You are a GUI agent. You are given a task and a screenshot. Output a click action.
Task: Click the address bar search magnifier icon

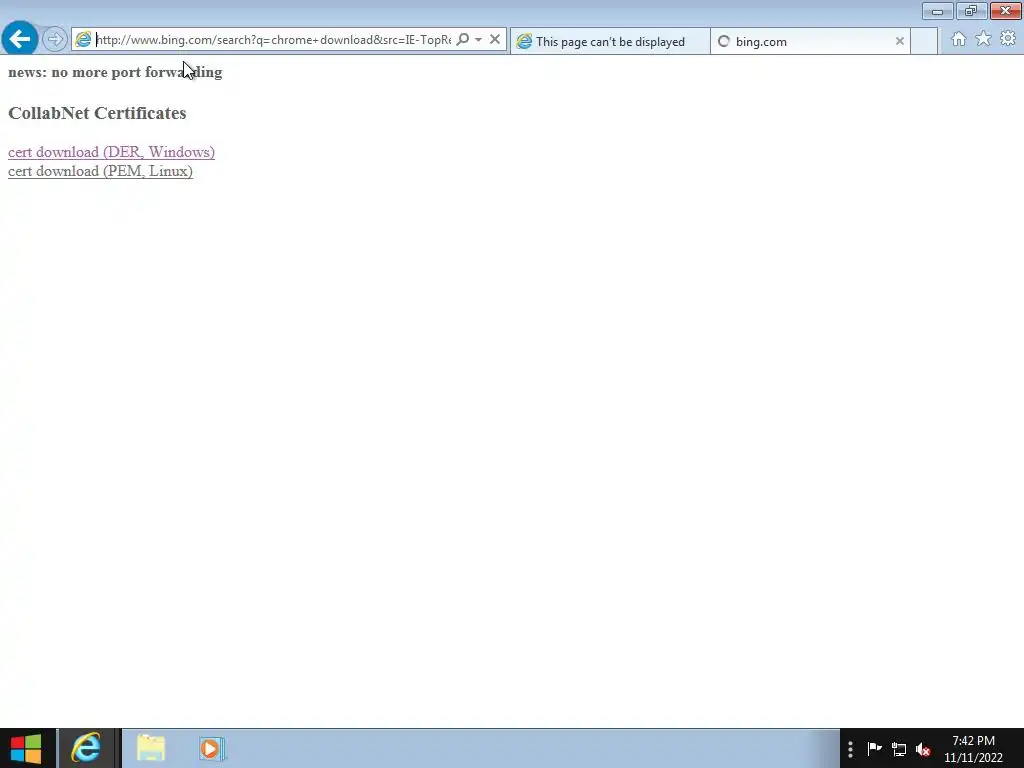[462, 39]
